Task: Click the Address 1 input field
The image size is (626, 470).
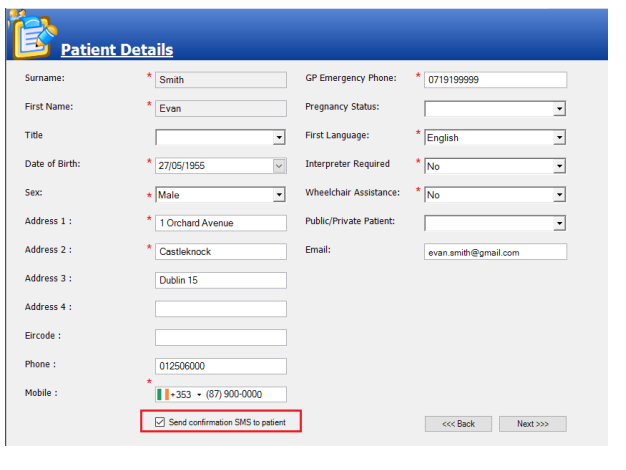Action: pyautogui.click(x=220, y=223)
